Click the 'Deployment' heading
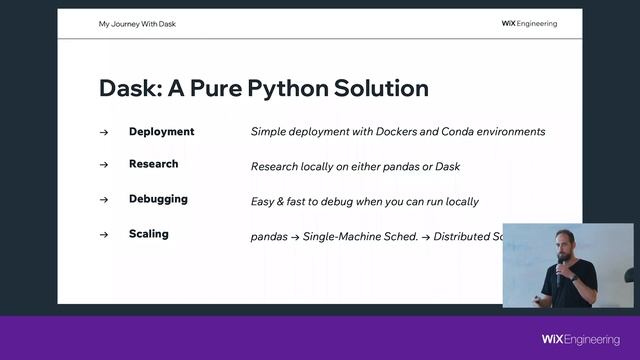 pos(162,132)
